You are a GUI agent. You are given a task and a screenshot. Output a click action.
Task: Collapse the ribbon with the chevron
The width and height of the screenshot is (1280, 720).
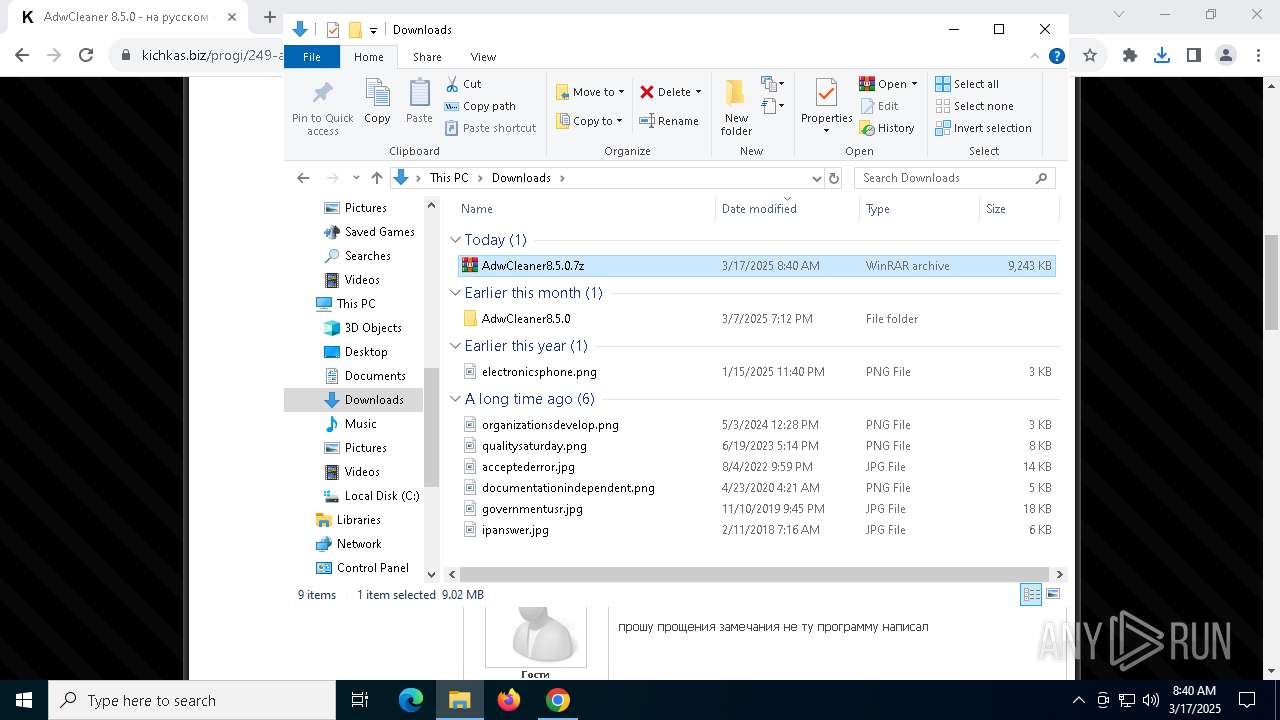[1035, 56]
